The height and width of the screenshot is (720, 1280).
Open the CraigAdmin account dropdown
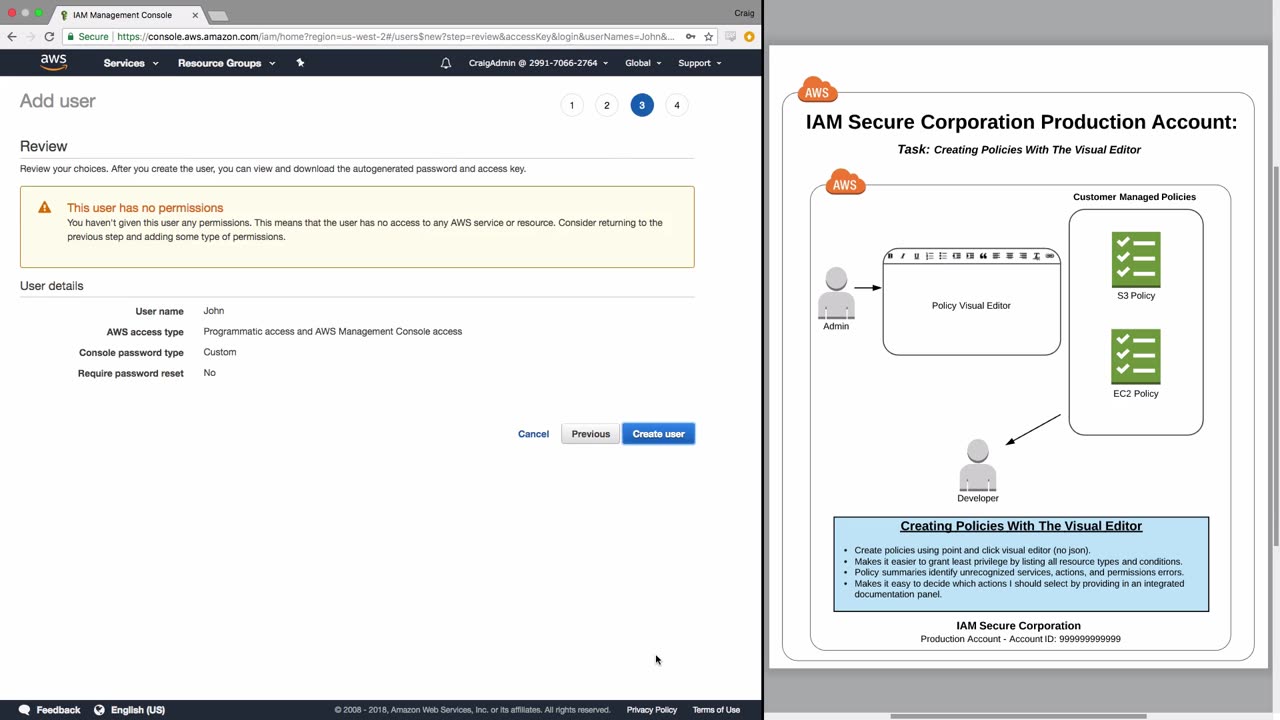coord(538,63)
